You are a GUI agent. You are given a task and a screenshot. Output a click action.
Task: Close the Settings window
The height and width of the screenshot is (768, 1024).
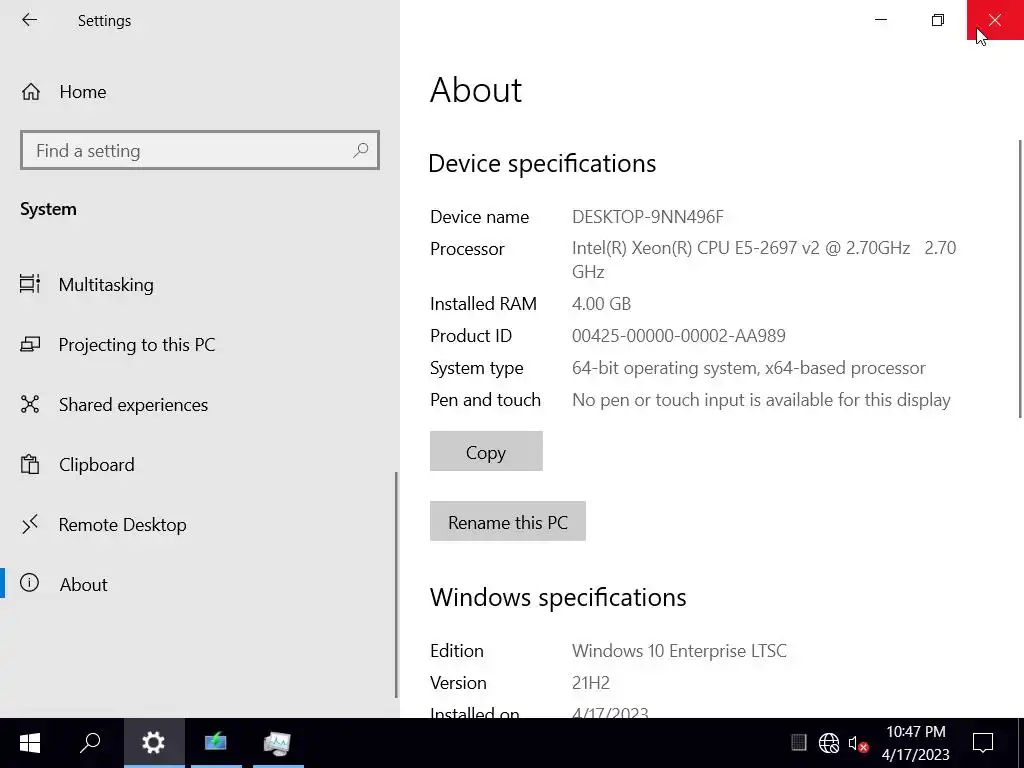coord(995,20)
